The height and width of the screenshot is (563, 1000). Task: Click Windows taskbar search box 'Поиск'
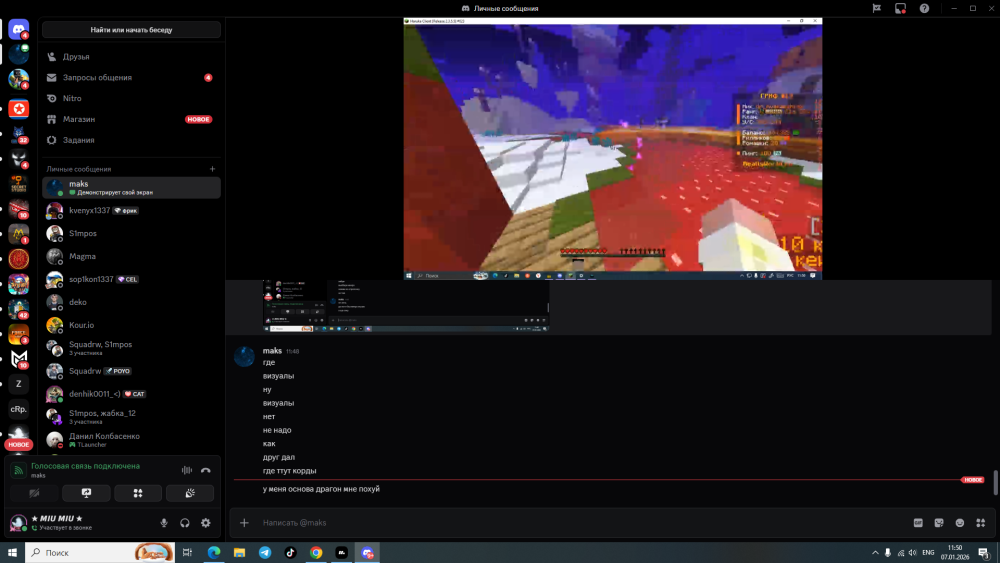click(x=99, y=553)
